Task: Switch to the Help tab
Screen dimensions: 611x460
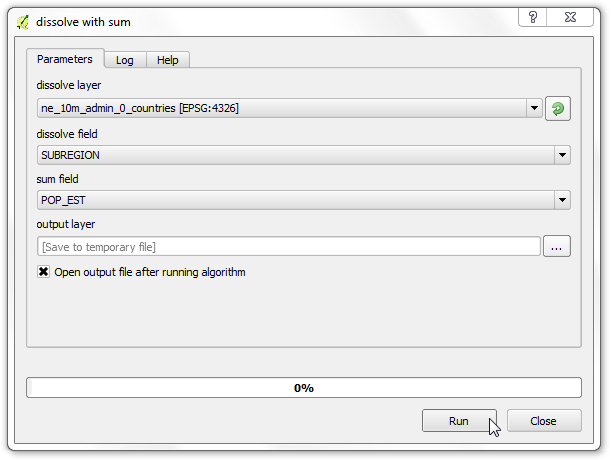Action: 168,60
